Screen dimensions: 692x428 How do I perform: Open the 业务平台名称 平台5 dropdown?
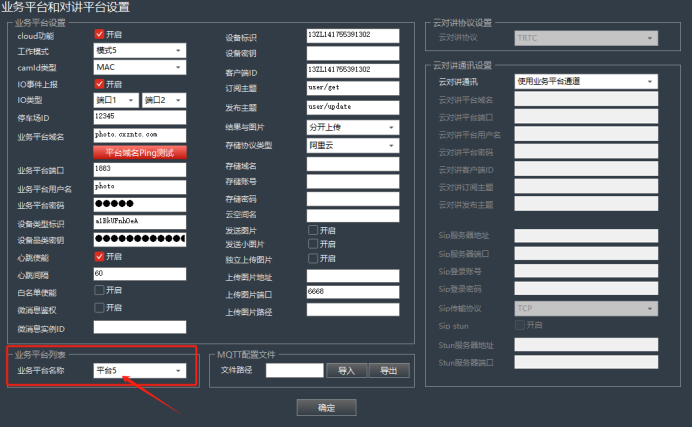click(x=140, y=371)
